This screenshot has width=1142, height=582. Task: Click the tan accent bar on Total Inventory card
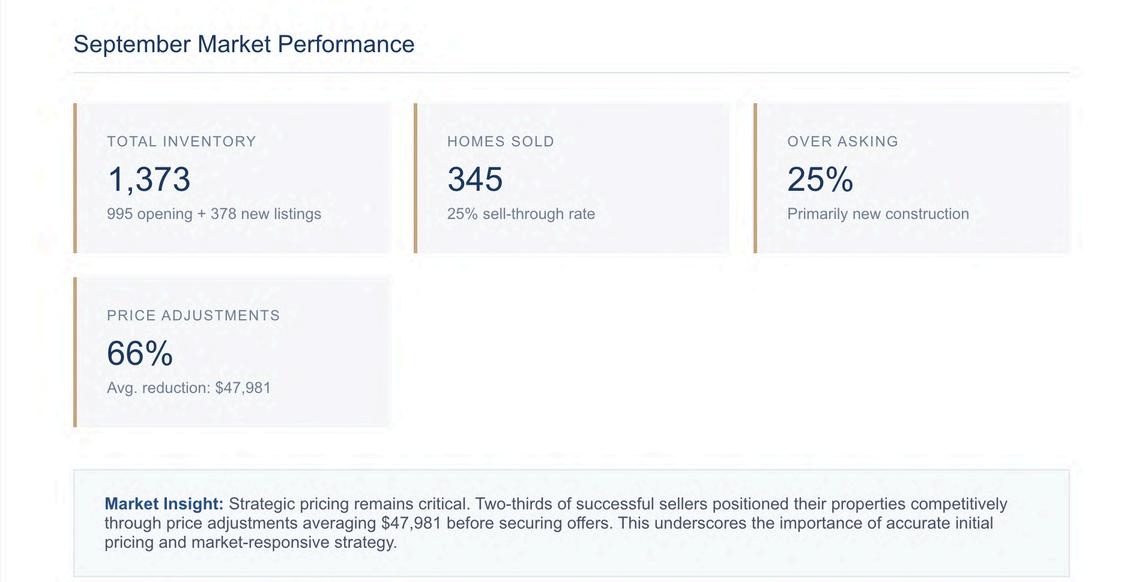click(75, 178)
